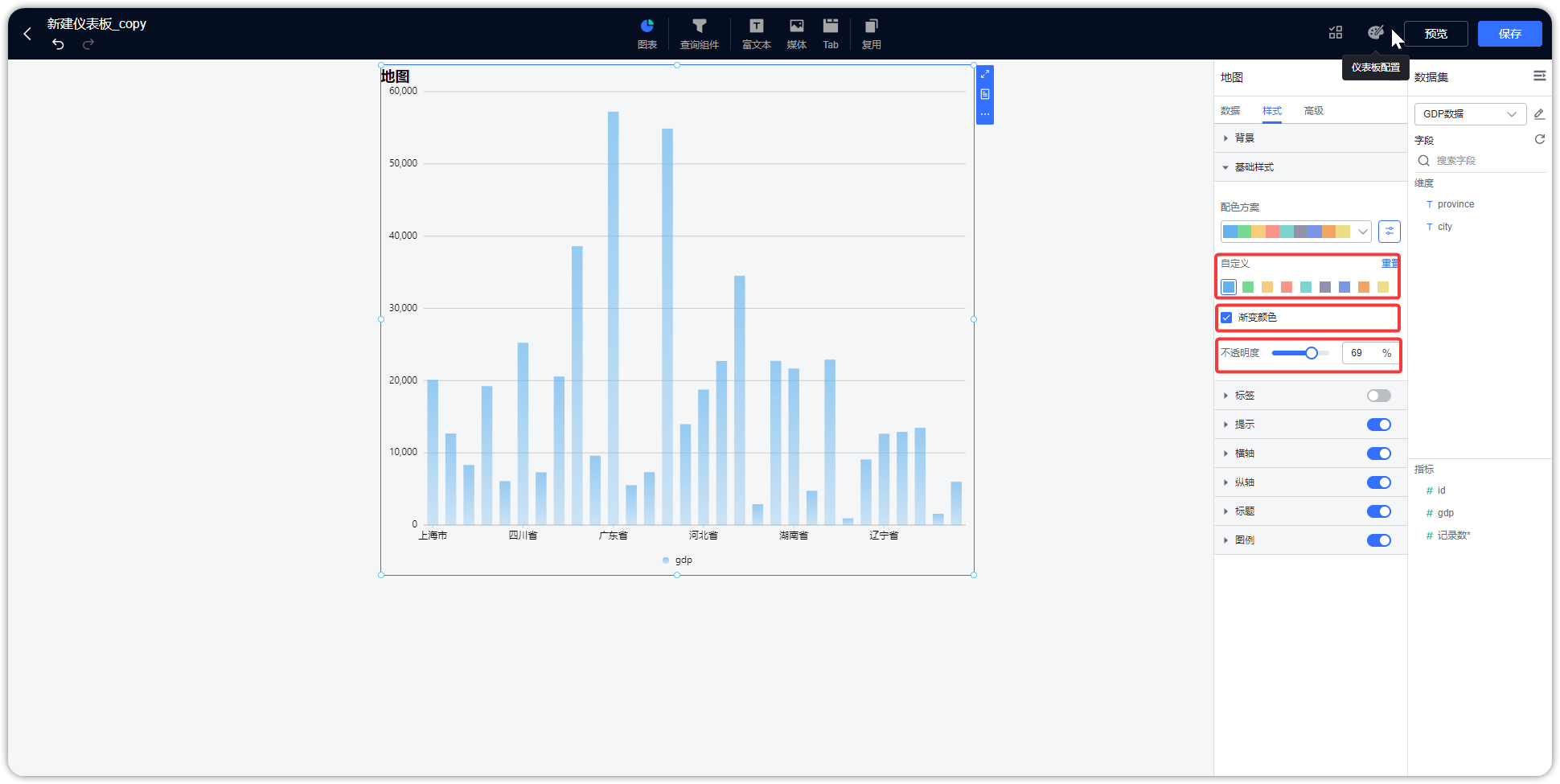Select the salmon red custom color swatch
The image size is (1560, 784).
[1287, 287]
